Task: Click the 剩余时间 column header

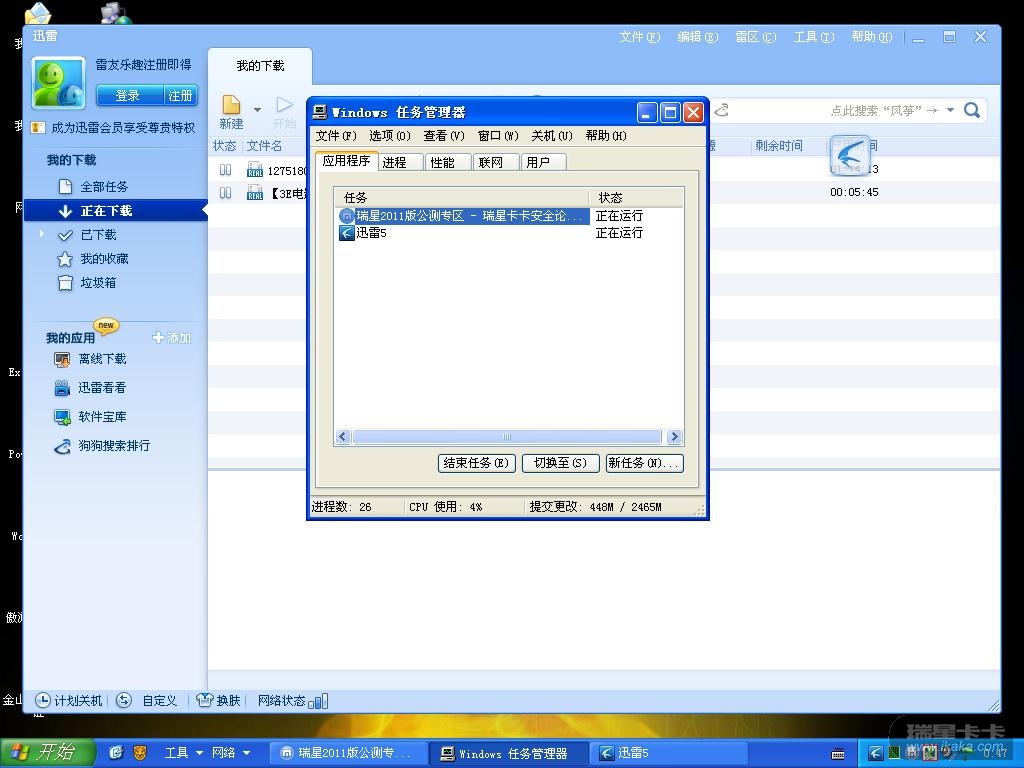Action: 778,146
